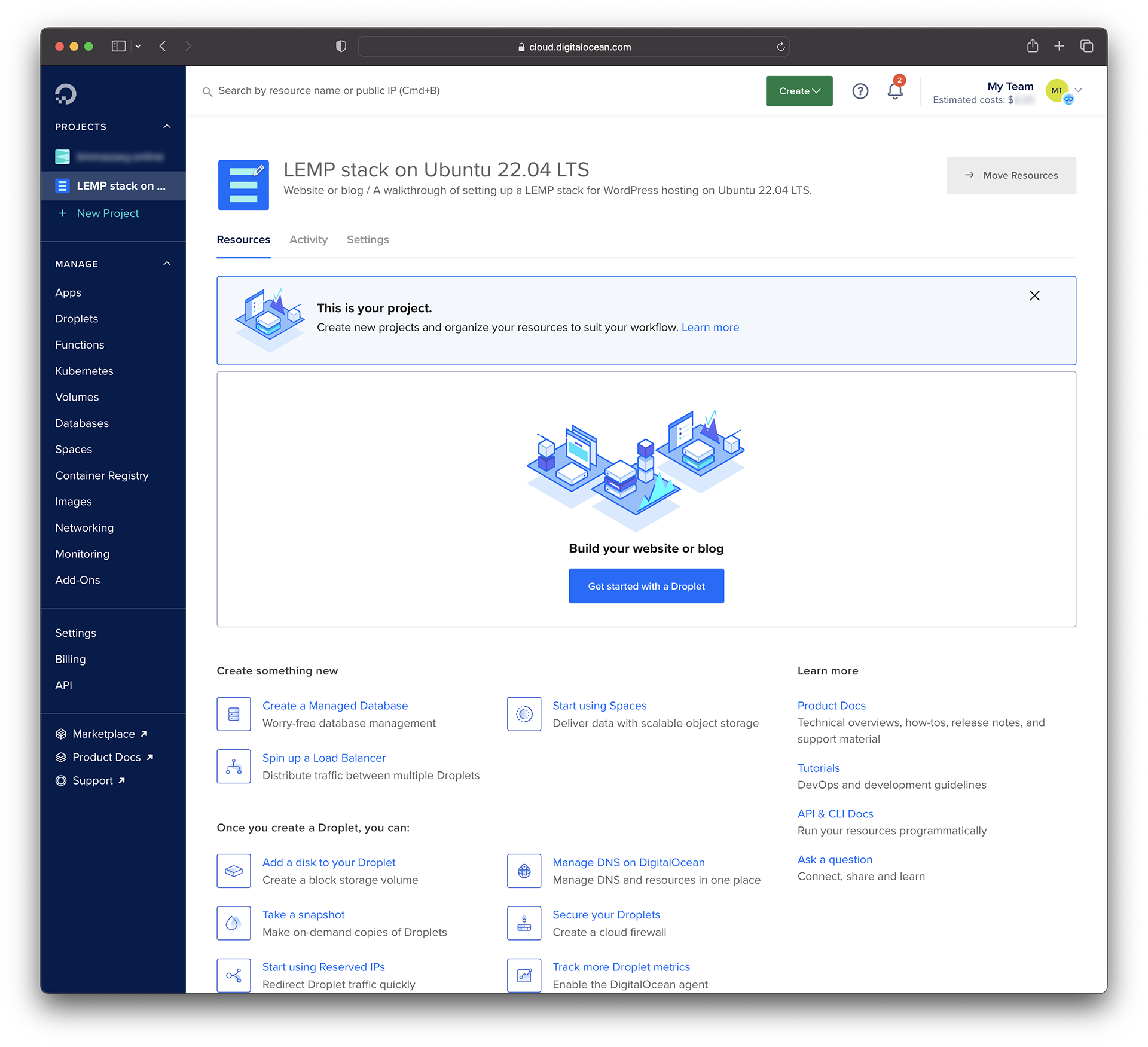This screenshot has height=1047, width=1148.
Task: Click Secure your Droplets link
Action: (x=606, y=915)
